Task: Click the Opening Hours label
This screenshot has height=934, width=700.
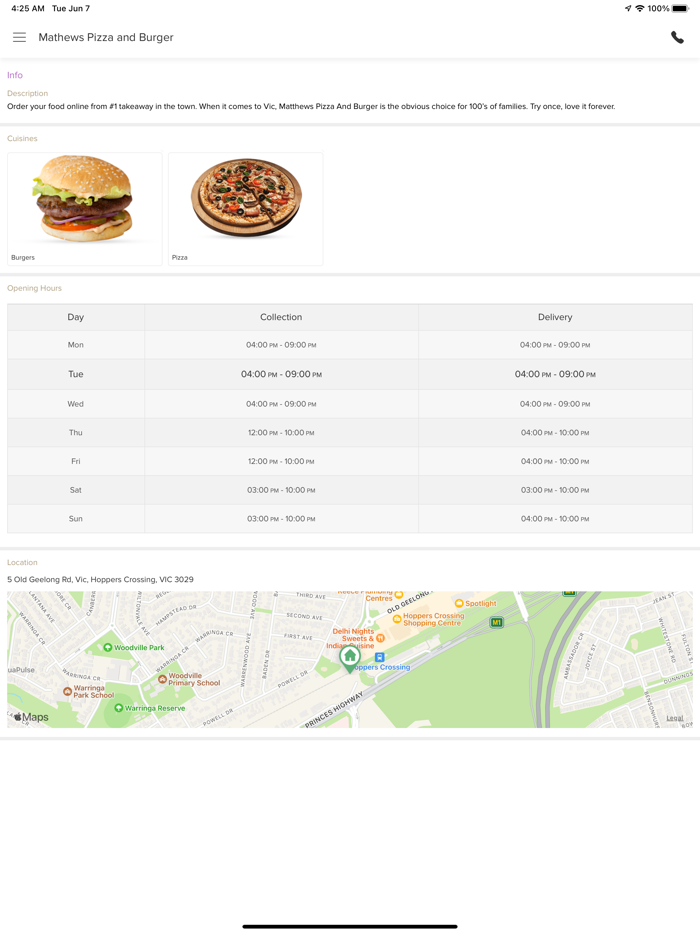Action: (35, 288)
